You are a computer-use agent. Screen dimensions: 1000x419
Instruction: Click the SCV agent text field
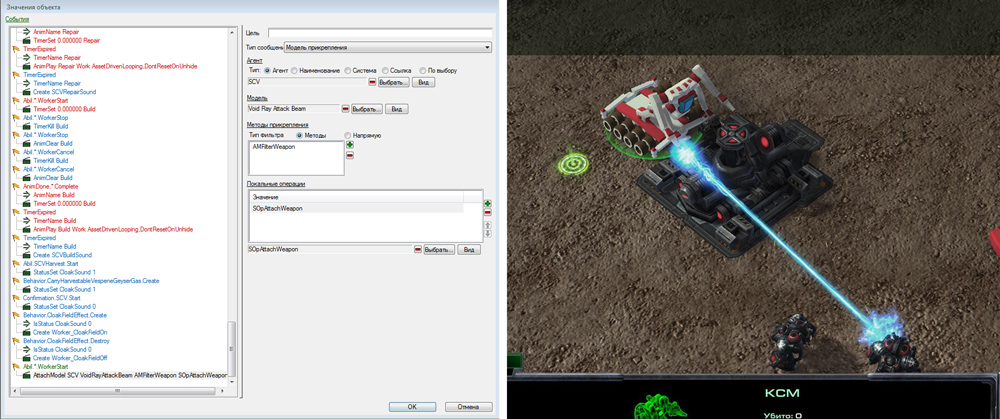(x=307, y=82)
